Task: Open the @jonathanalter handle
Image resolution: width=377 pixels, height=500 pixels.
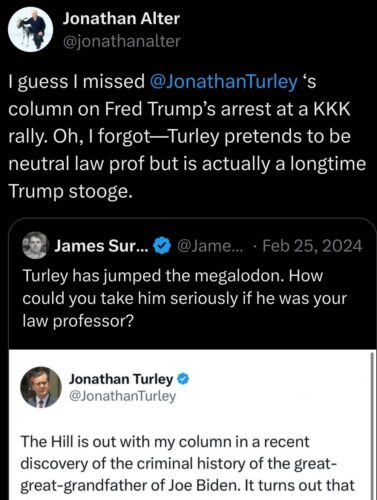Action: [122, 41]
